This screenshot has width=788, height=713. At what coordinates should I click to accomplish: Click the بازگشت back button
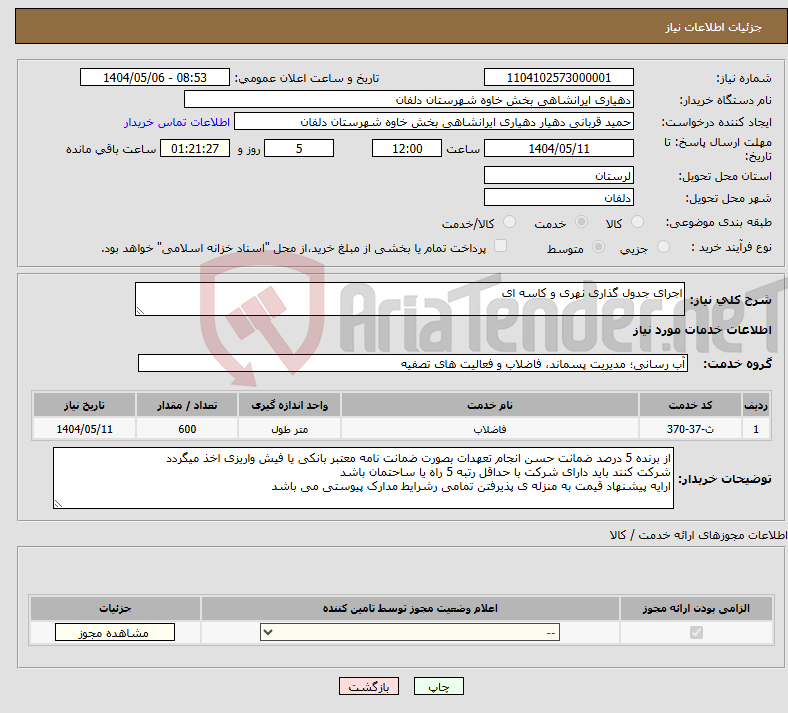pyautogui.click(x=369, y=686)
